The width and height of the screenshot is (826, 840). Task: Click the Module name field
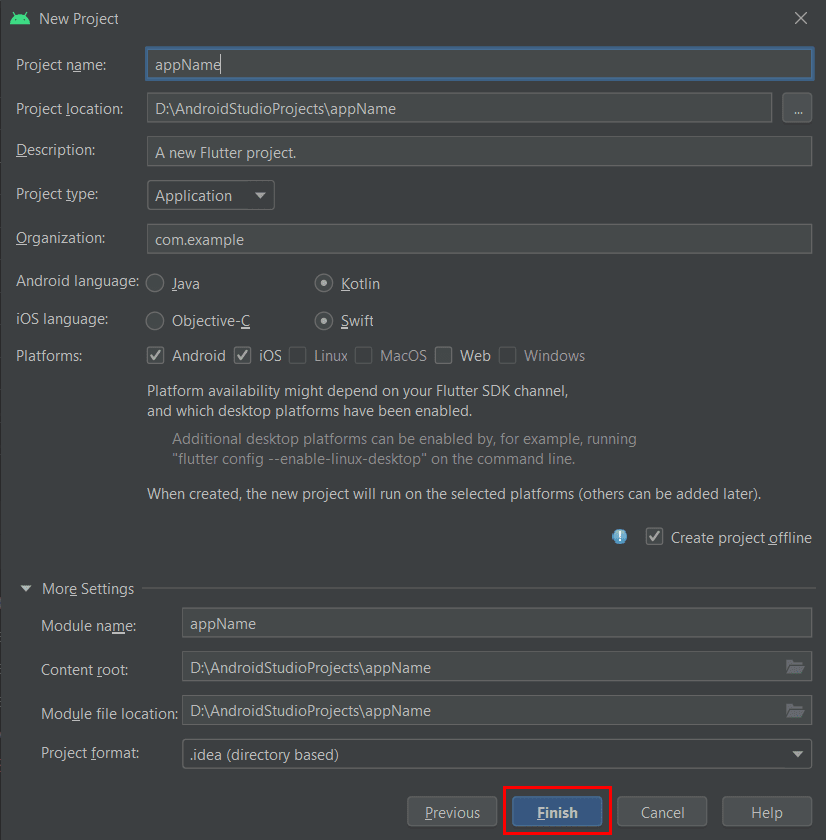[497, 623]
